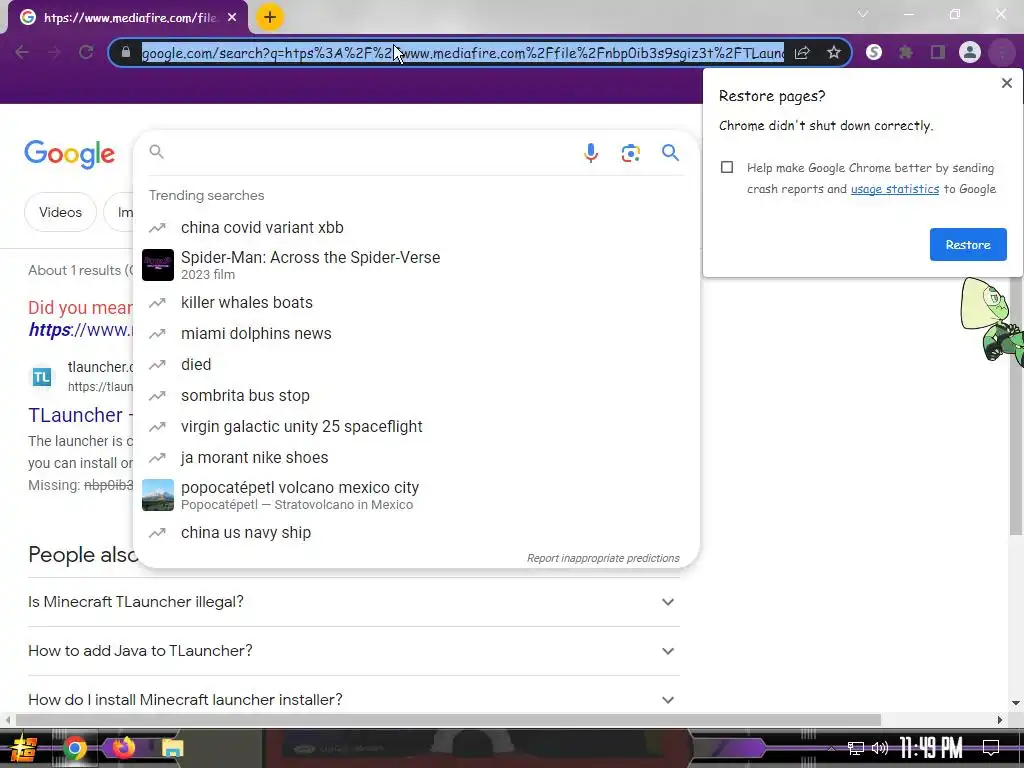Select the Videos filter chip
Image resolution: width=1024 pixels, height=768 pixels.
point(60,212)
